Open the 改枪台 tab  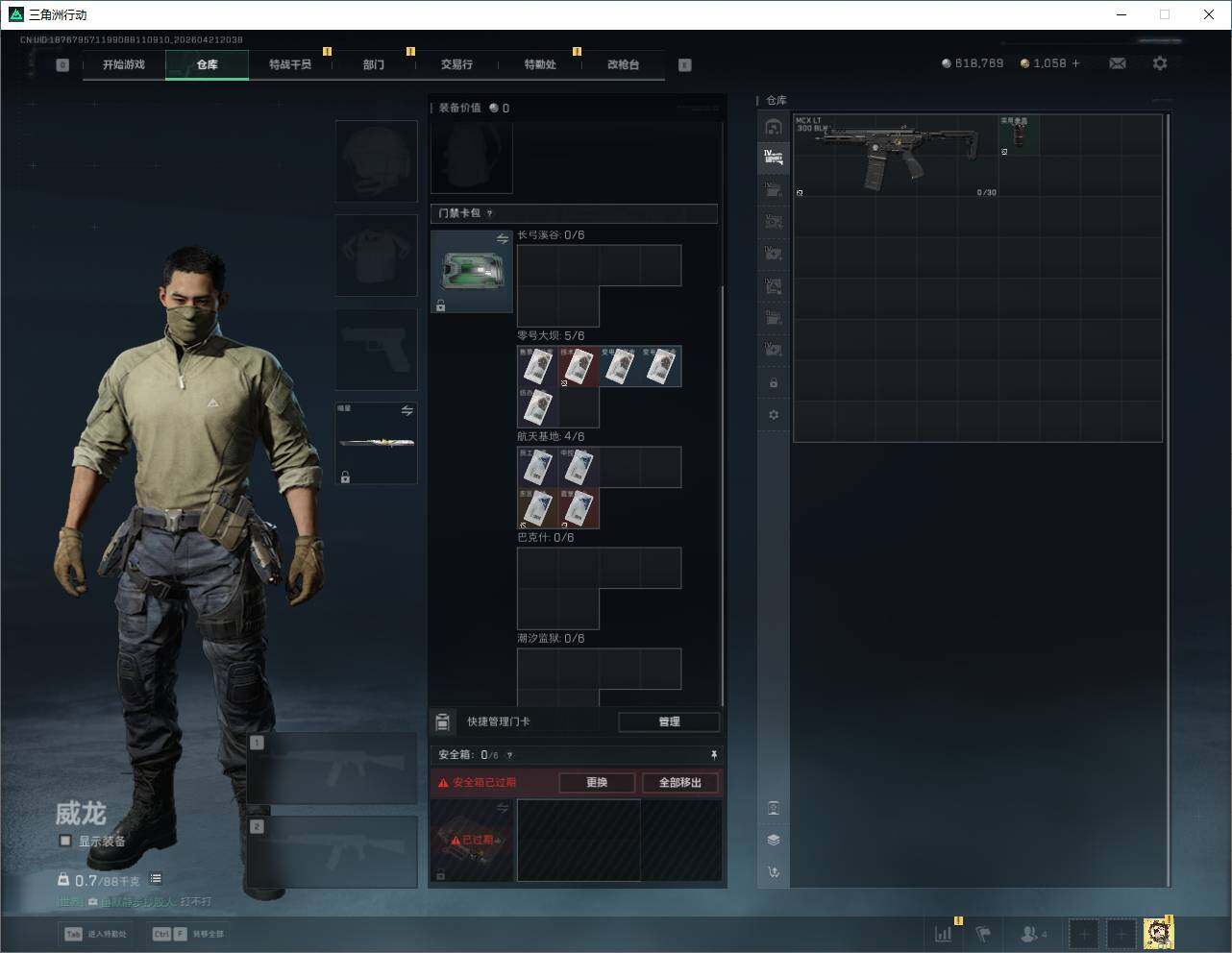[623, 64]
